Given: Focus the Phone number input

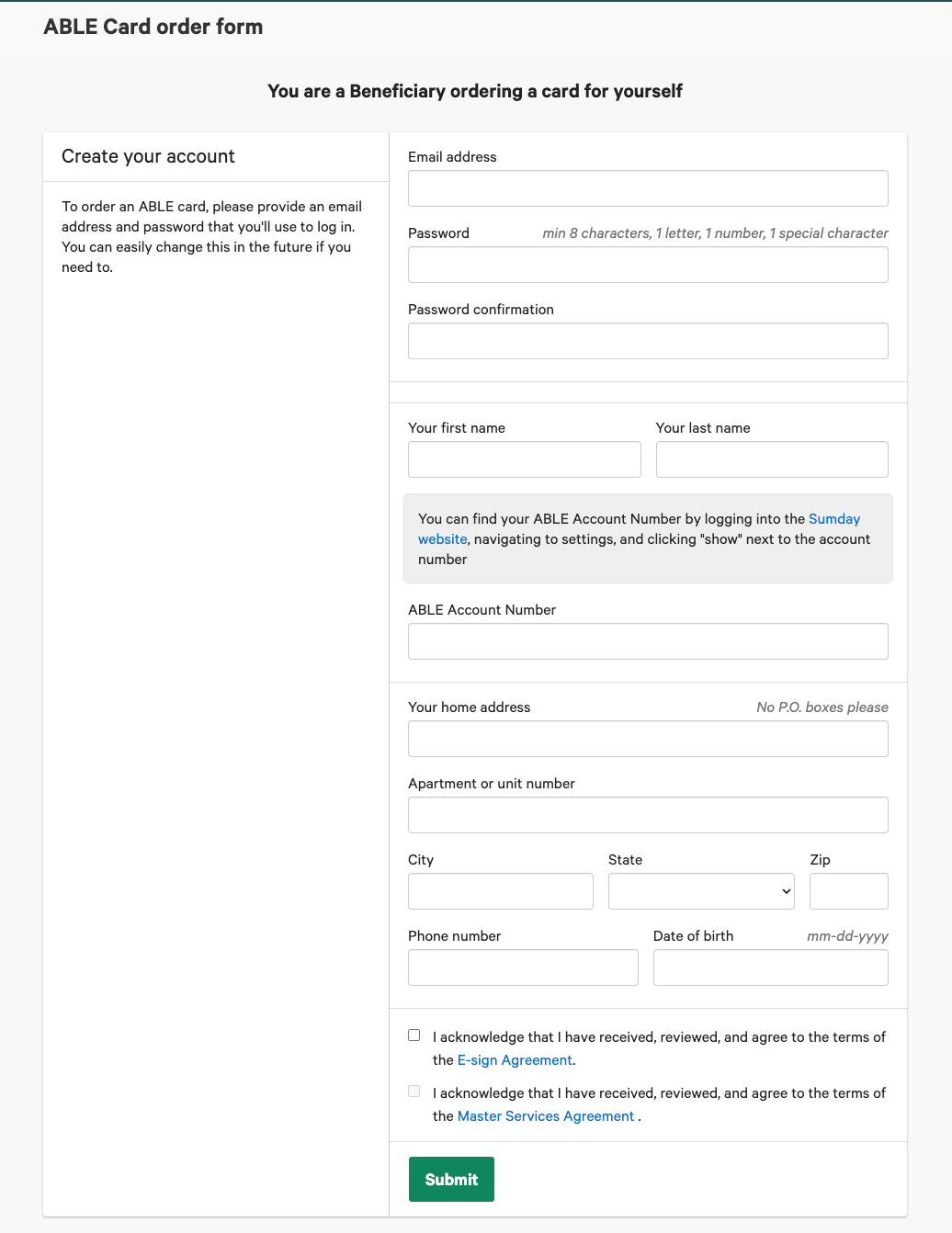Looking at the screenshot, I should point(523,967).
